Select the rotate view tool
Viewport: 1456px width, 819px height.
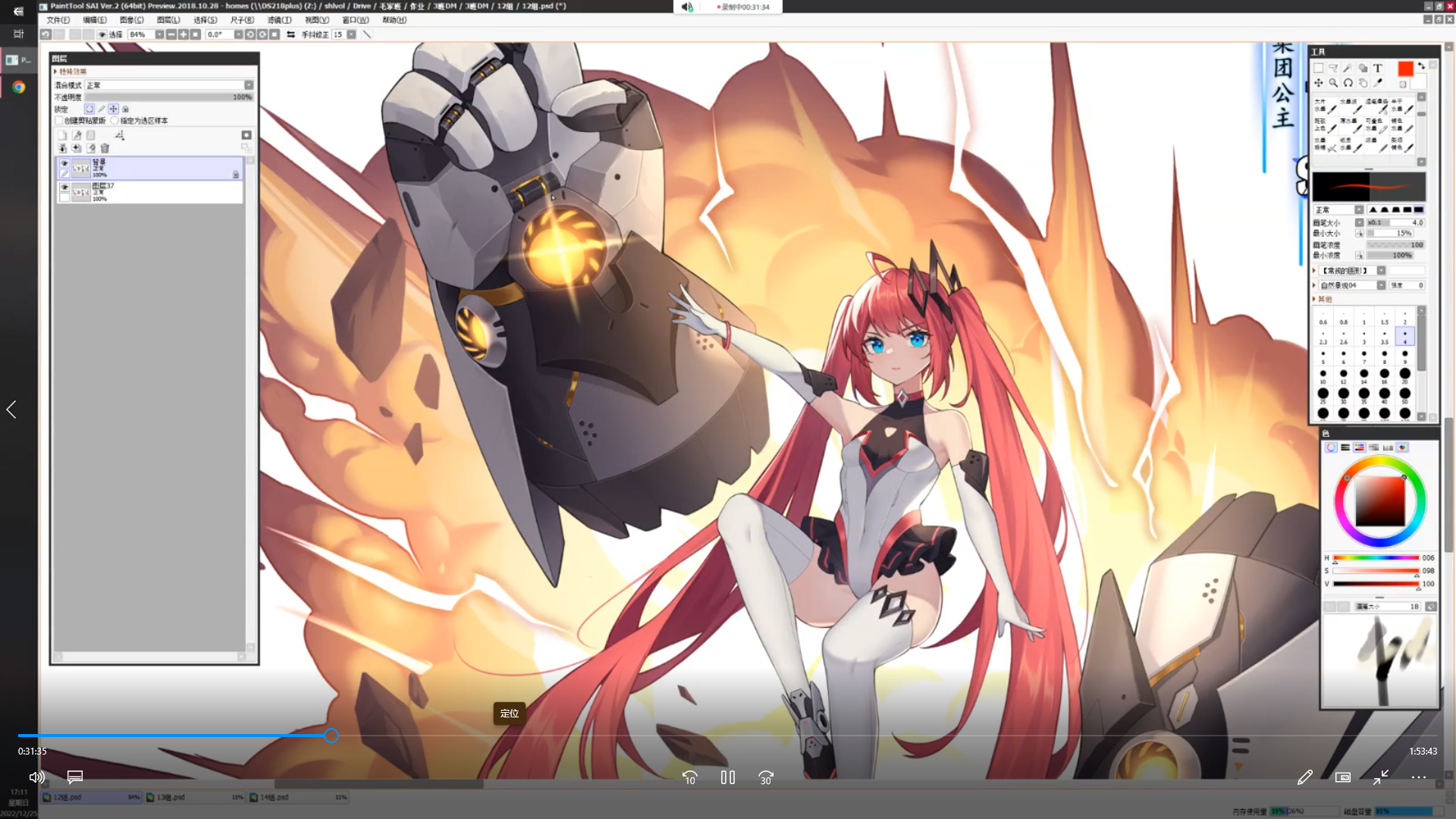1348,83
